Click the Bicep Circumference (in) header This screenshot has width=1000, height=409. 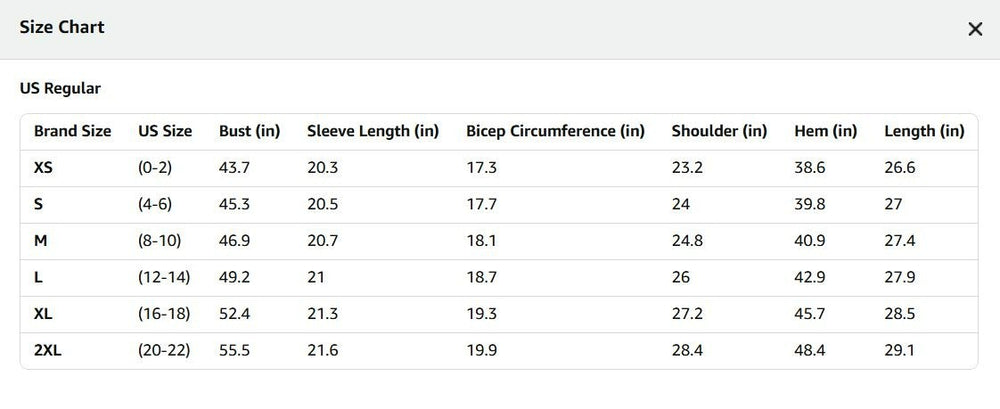(x=555, y=131)
